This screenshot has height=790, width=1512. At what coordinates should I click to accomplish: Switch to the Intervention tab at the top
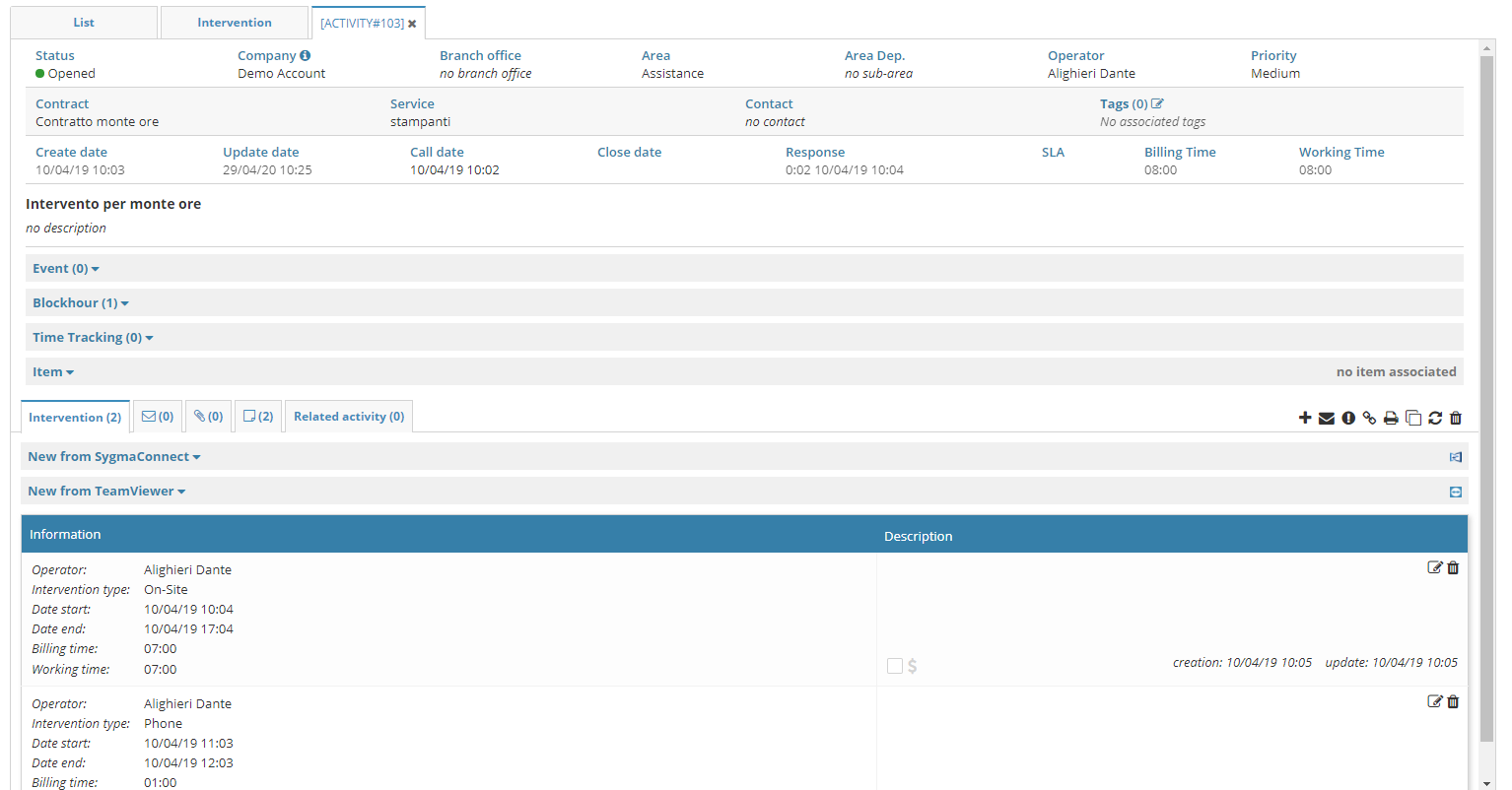[x=234, y=22]
